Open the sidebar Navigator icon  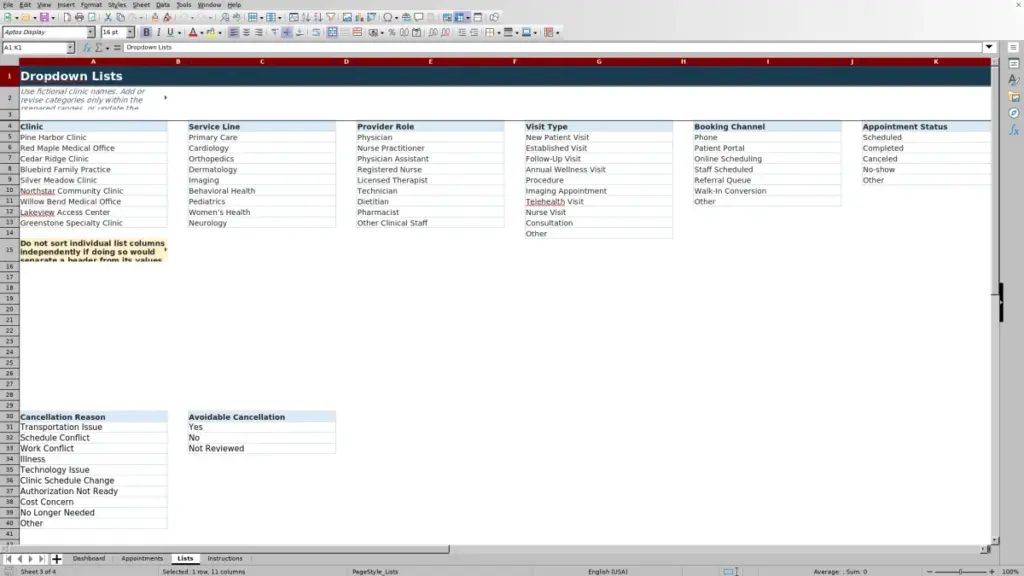point(1014,113)
